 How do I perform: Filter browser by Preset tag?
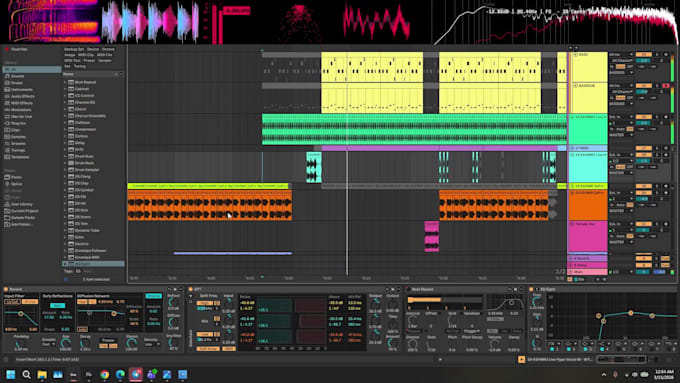point(89,61)
